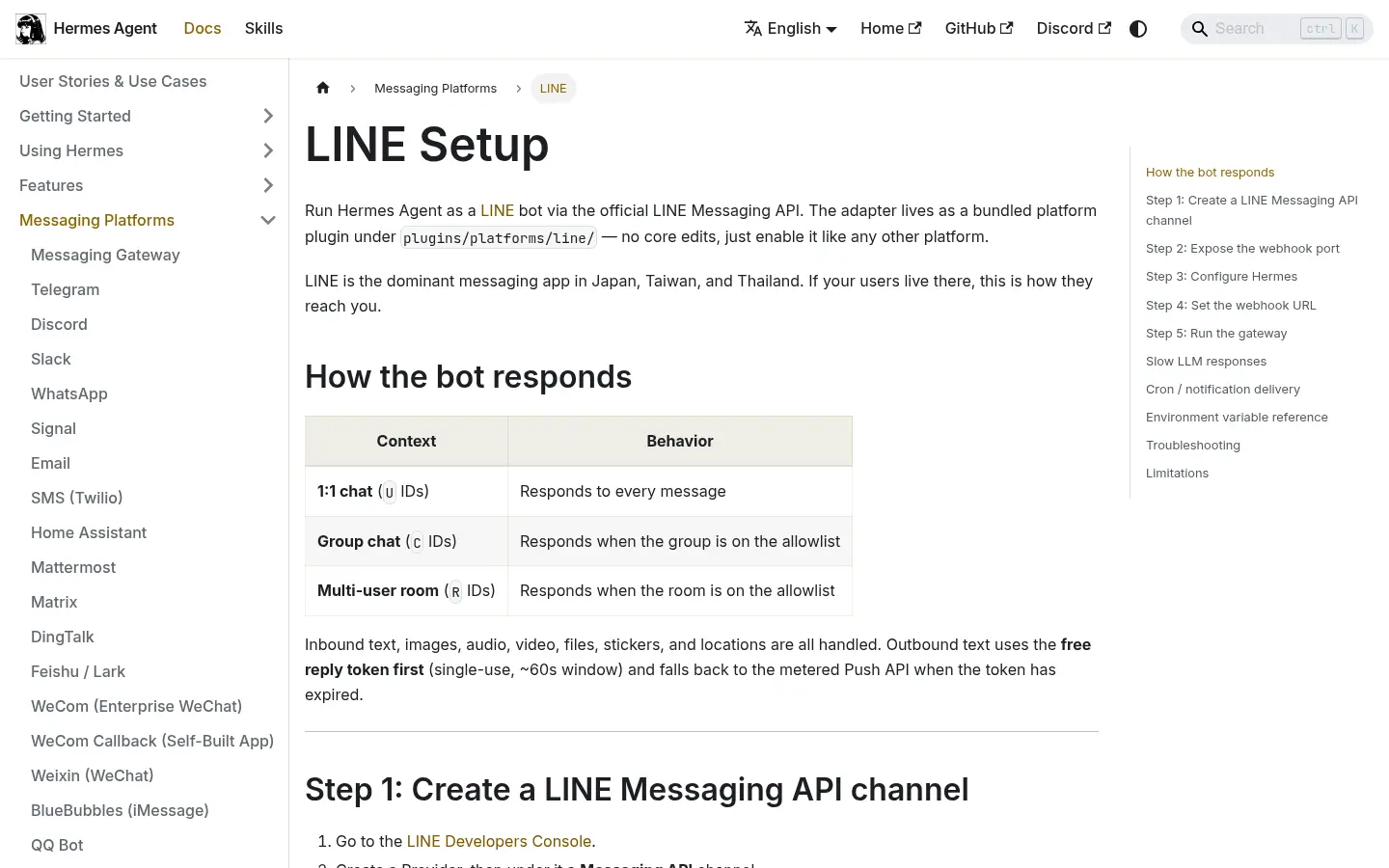
Task: Open the Docs tab
Action: (x=203, y=29)
